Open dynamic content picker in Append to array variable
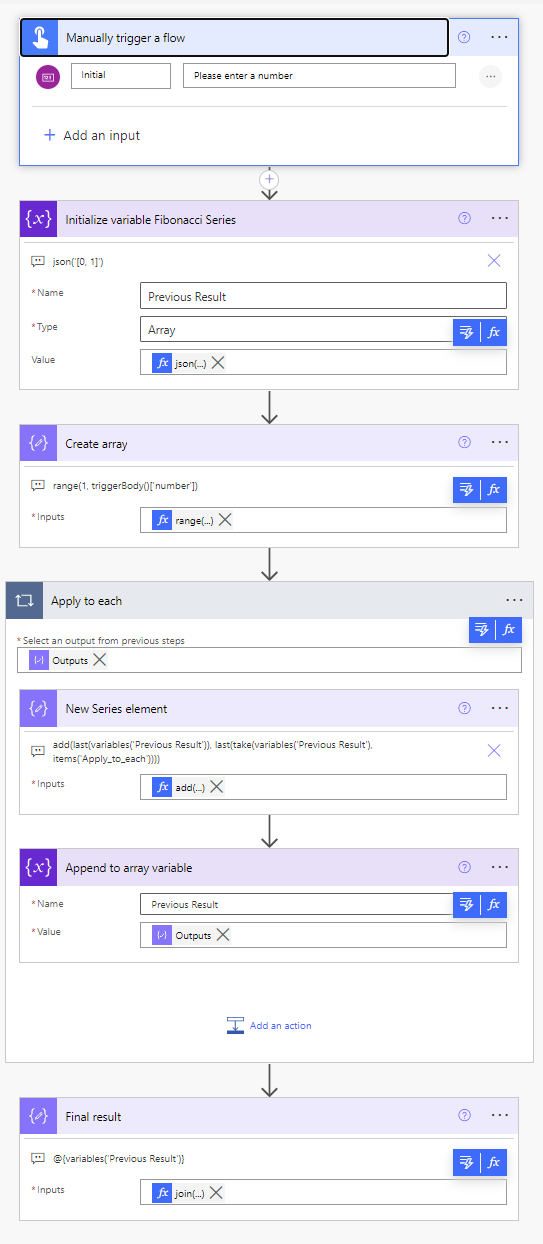543x1244 pixels. 466,904
